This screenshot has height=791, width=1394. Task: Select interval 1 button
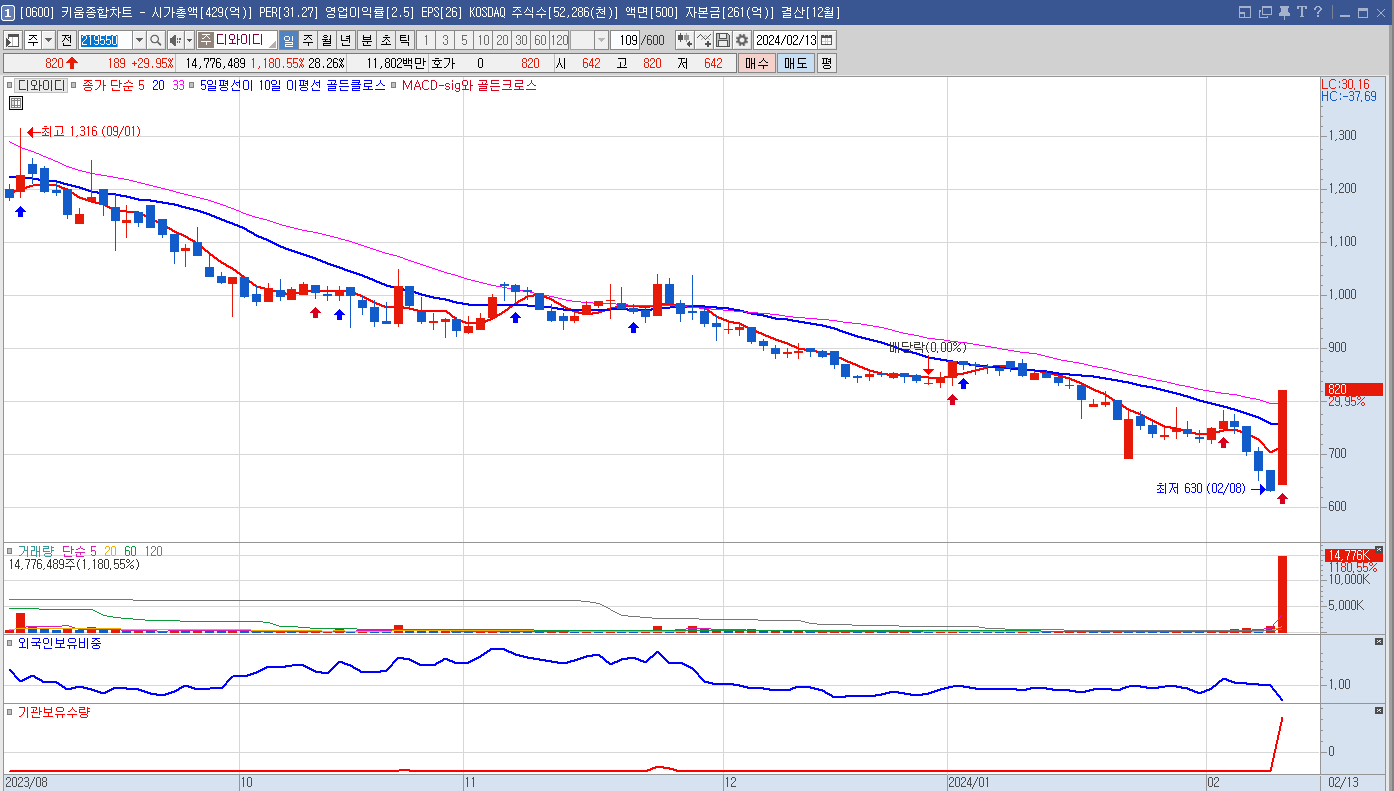coord(426,40)
